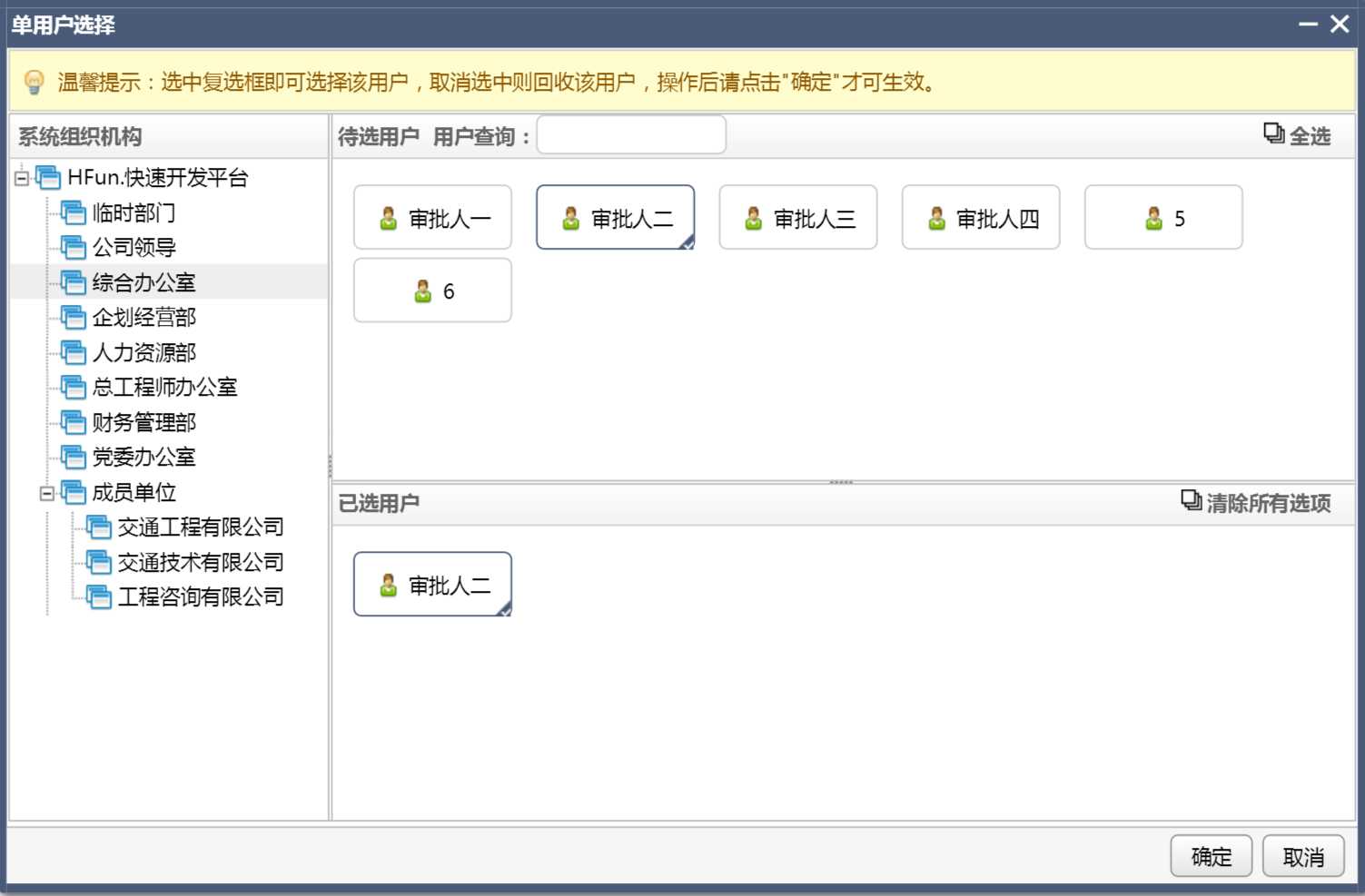Minimize the 单用户选择 dialog

click(x=1308, y=25)
